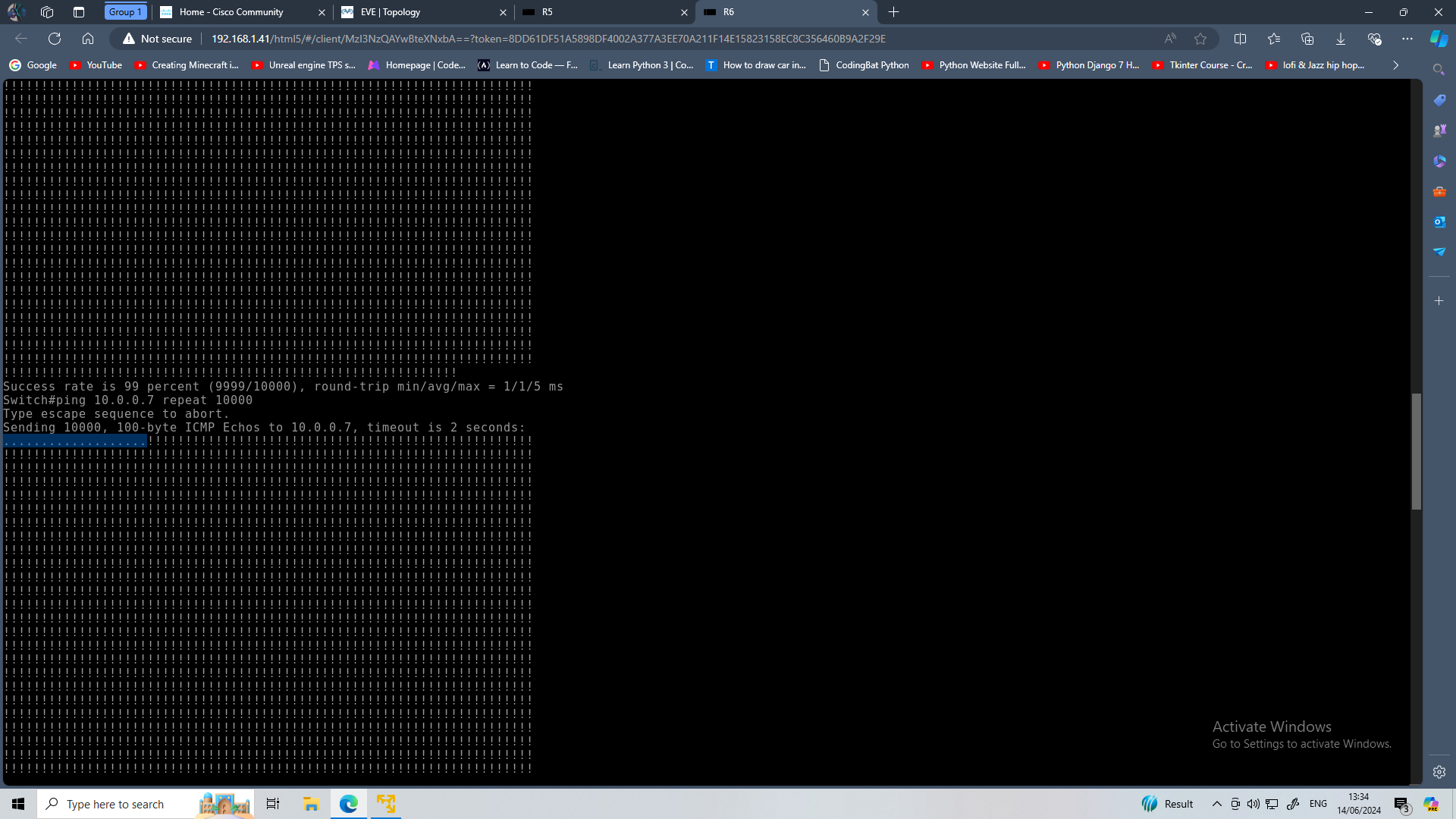Open split screen view icon
The width and height of the screenshot is (1456, 819).
point(1241,39)
